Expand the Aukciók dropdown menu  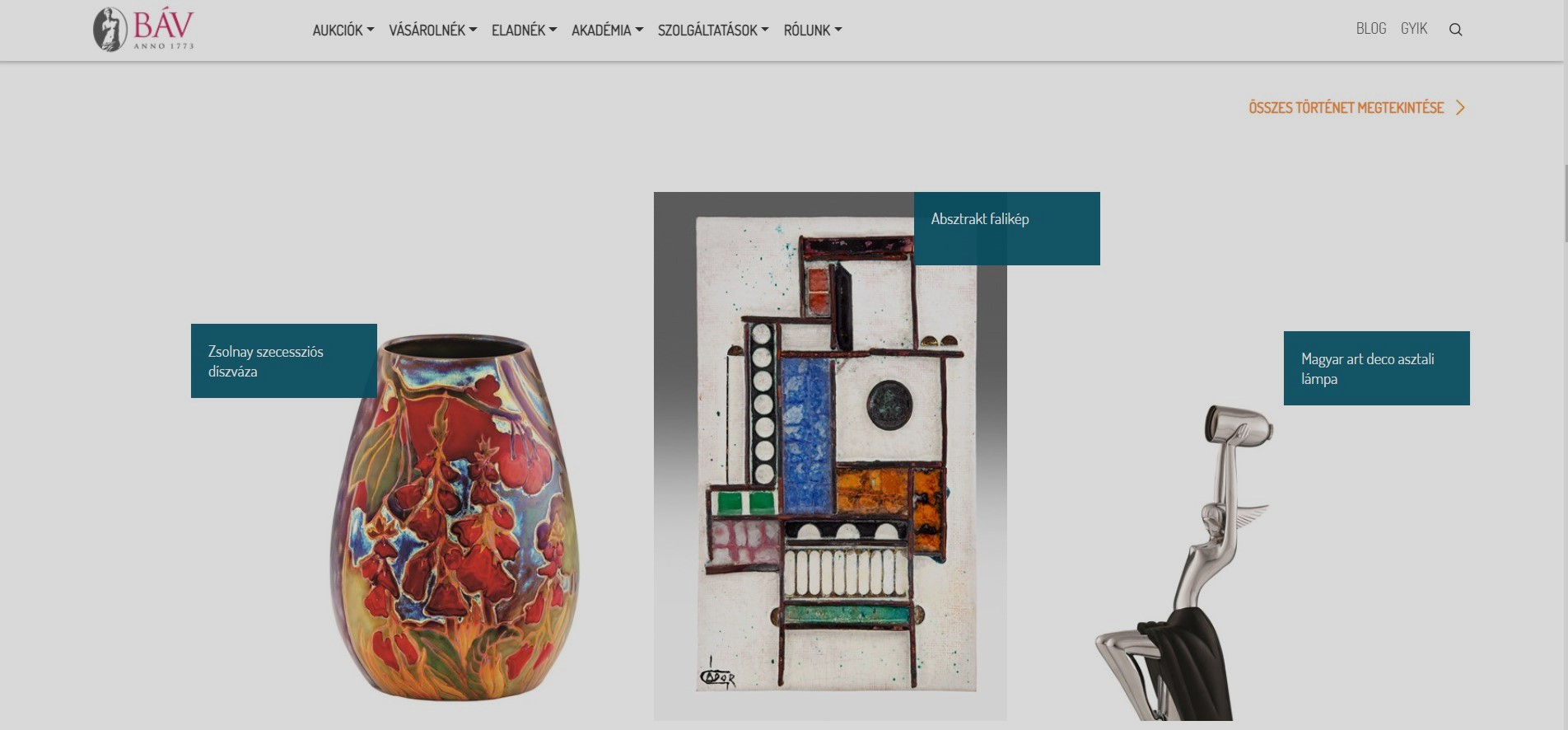[x=343, y=30]
